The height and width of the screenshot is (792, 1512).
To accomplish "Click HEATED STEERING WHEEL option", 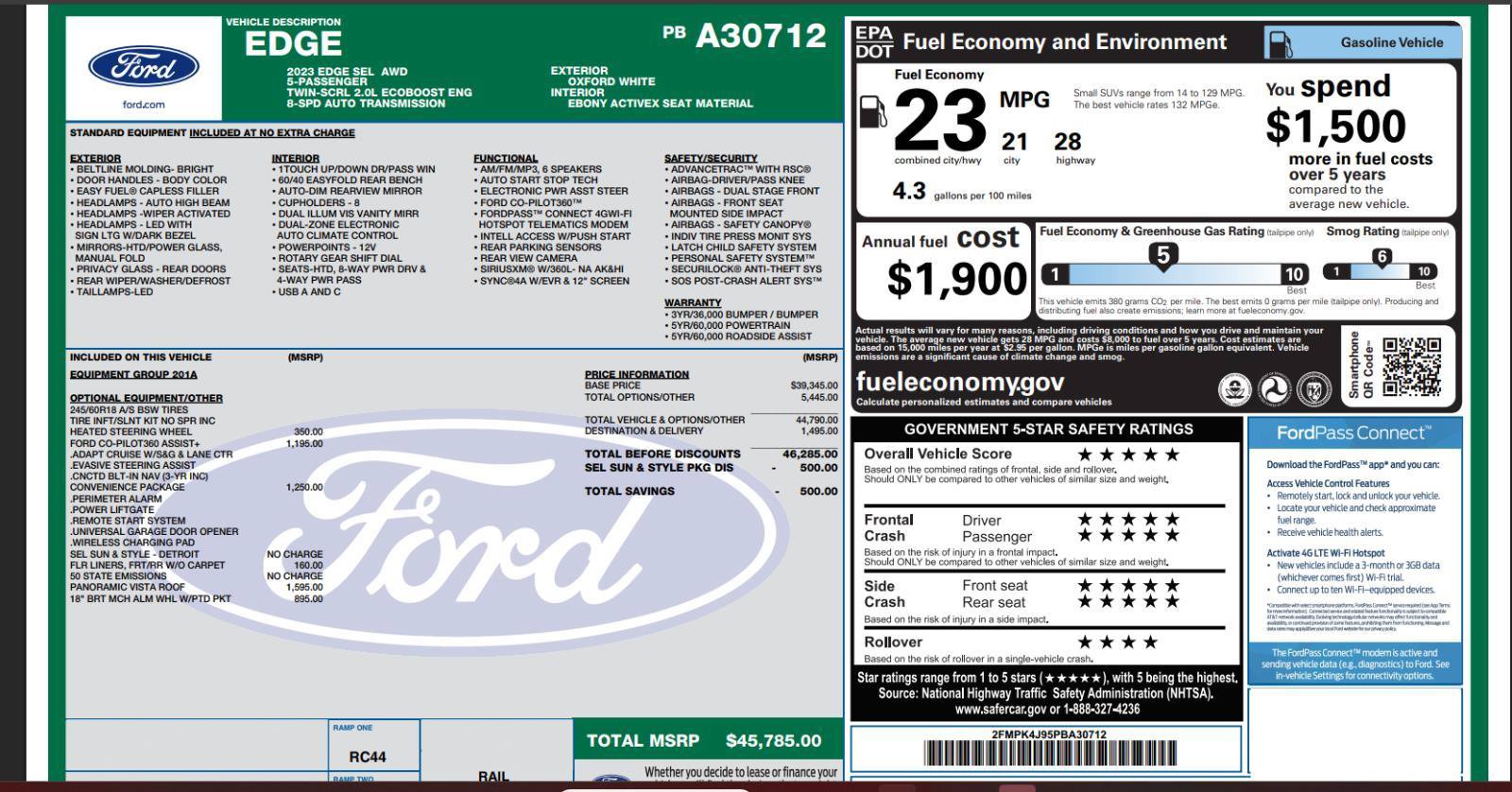I will 130,432.
